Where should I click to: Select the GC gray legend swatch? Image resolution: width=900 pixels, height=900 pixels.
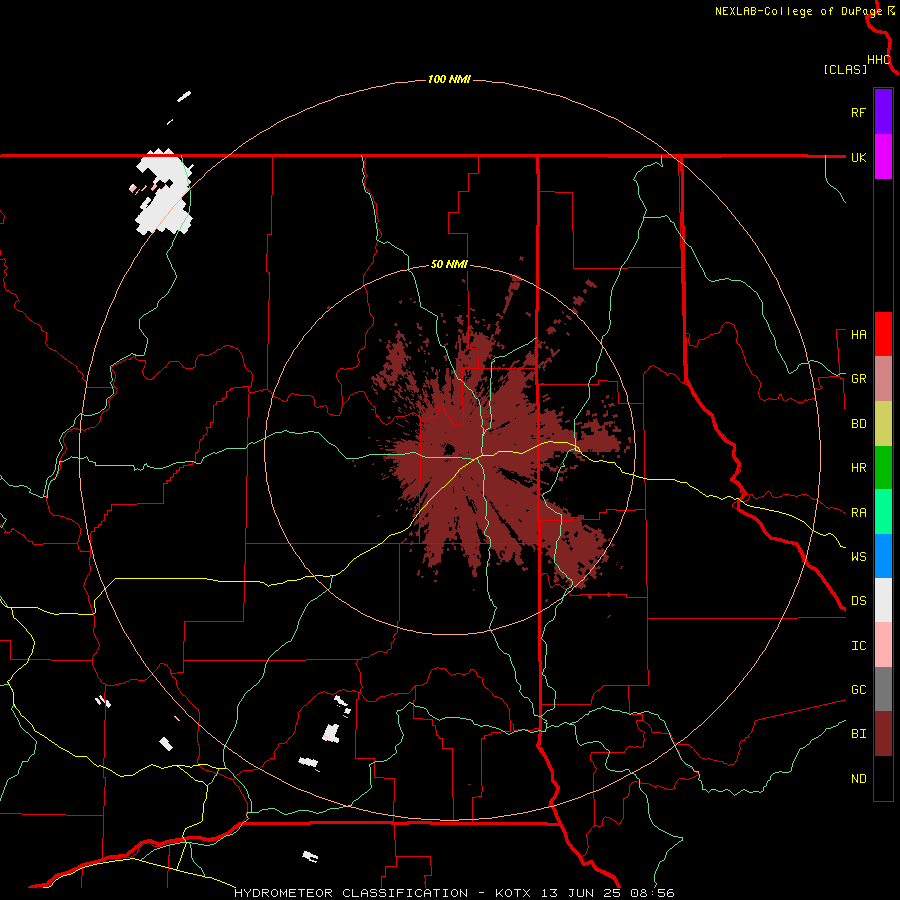(883, 689)
